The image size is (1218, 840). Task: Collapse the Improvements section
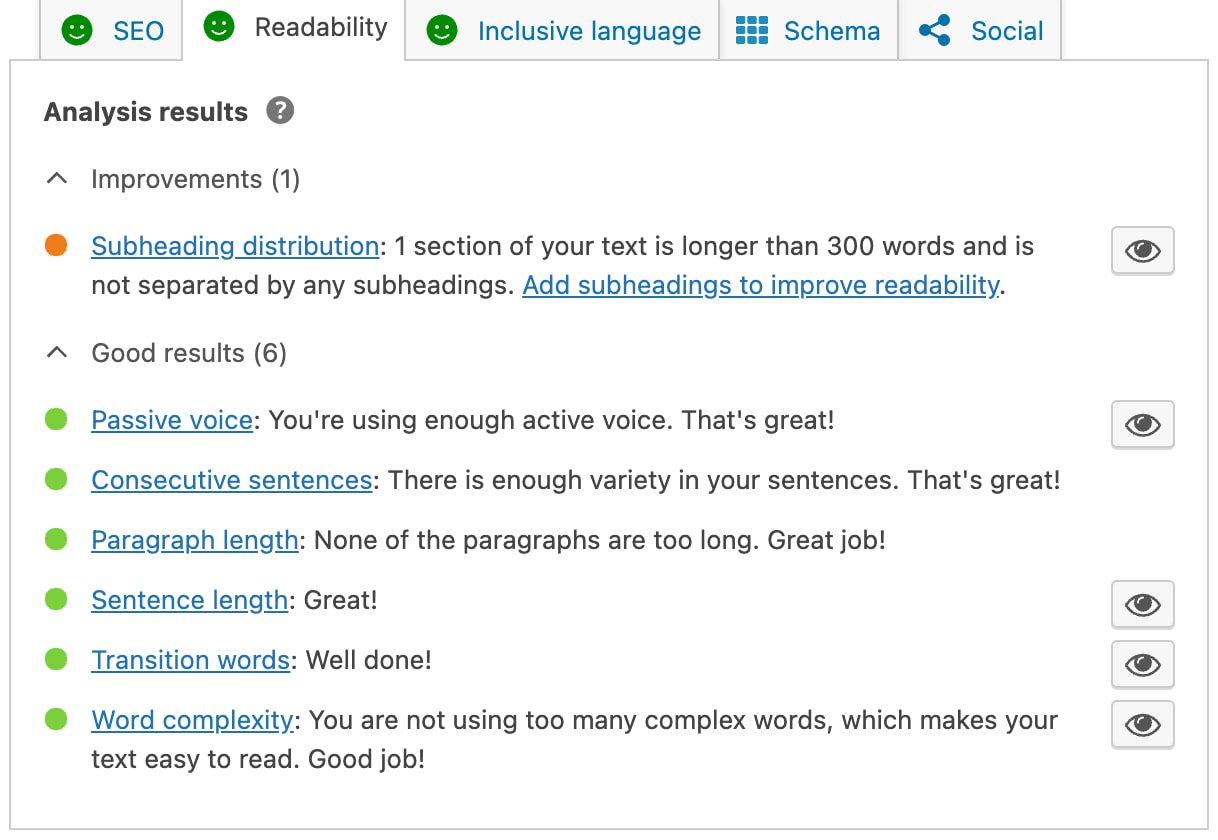(x=57, y=178)
